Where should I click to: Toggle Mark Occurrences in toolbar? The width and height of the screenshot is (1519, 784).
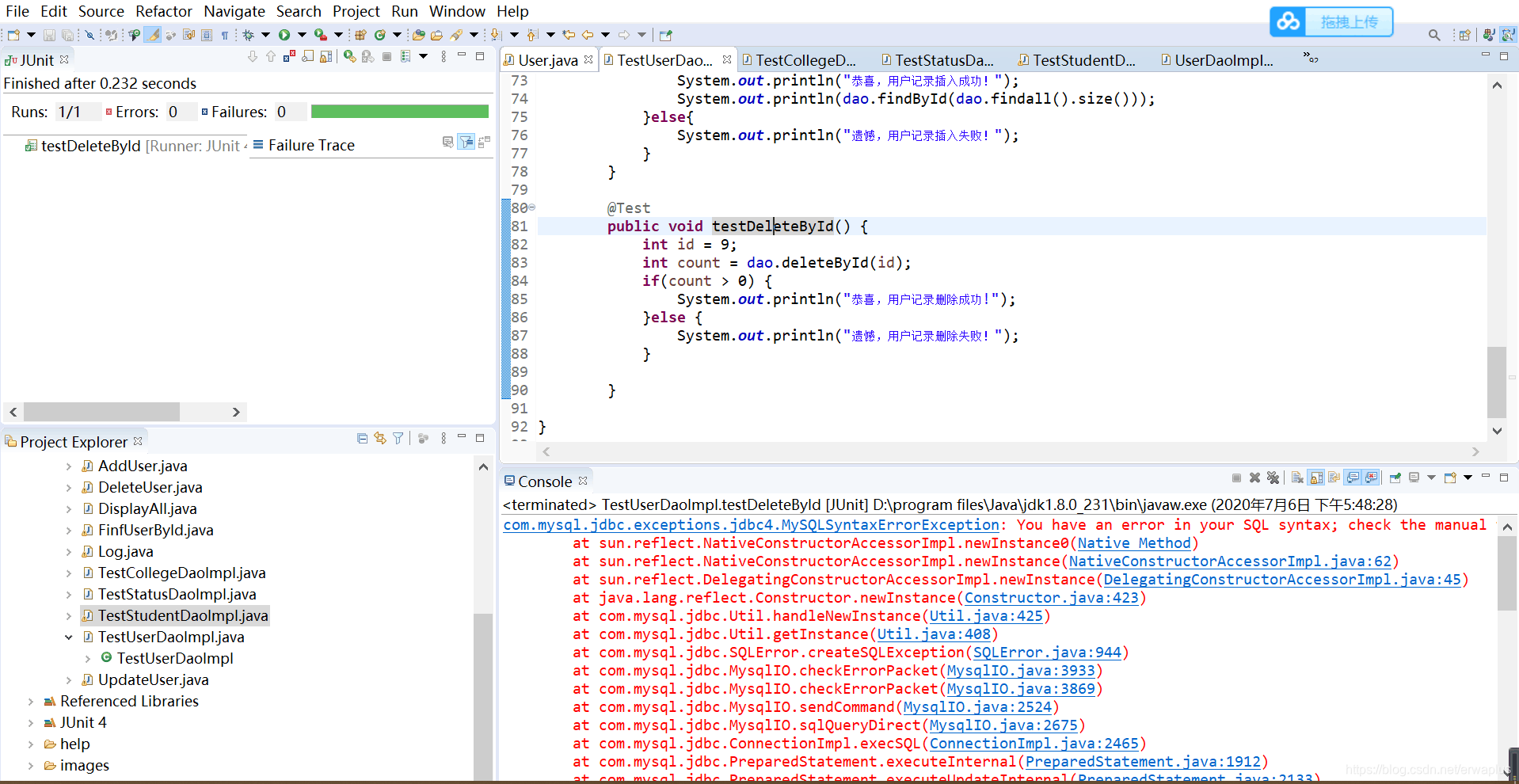[x=152, y=35]
